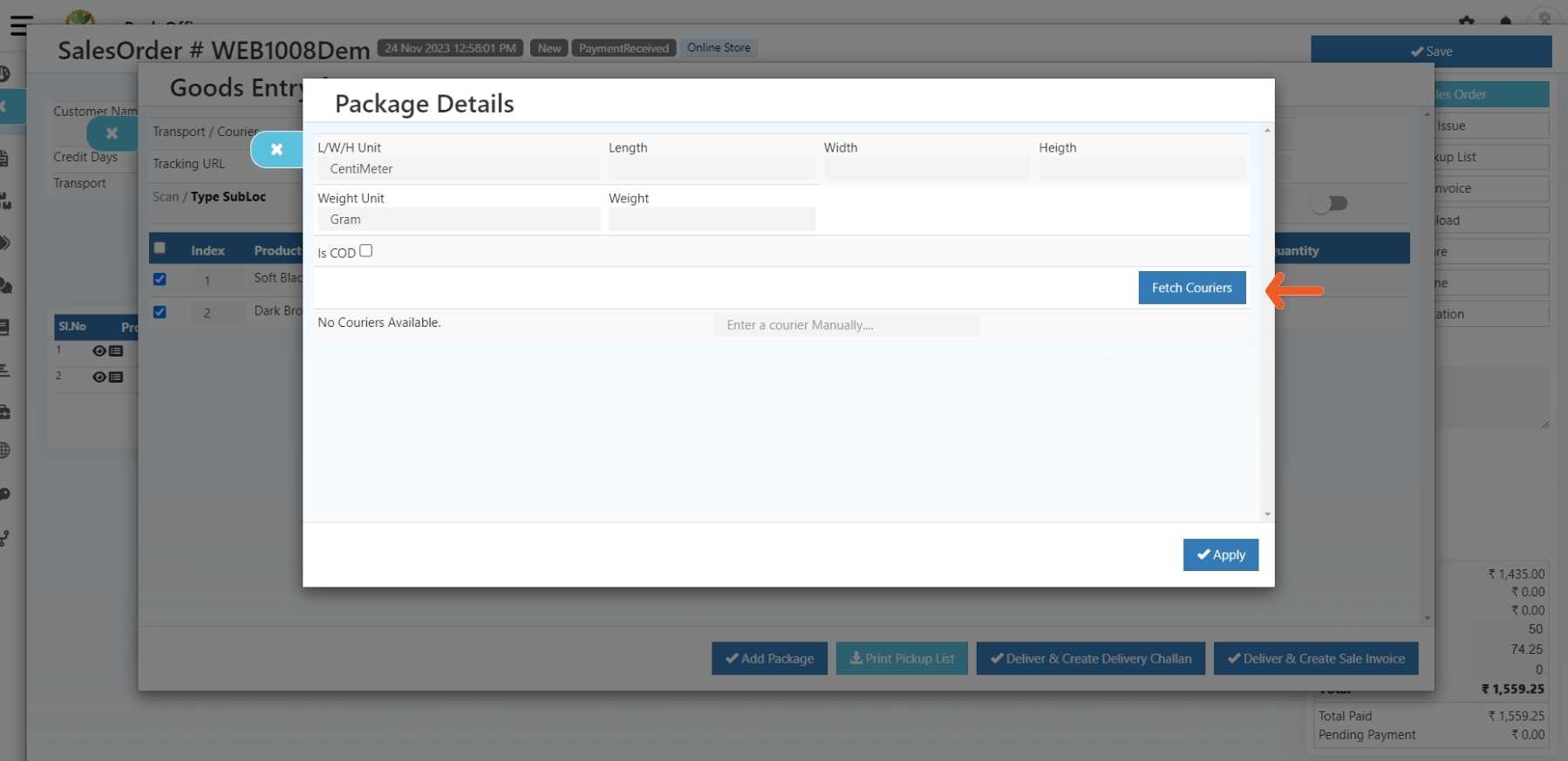This screenshot has height=761, width=1568.
Task: Open the Issue option in side panel
Action: (1491, 126)
